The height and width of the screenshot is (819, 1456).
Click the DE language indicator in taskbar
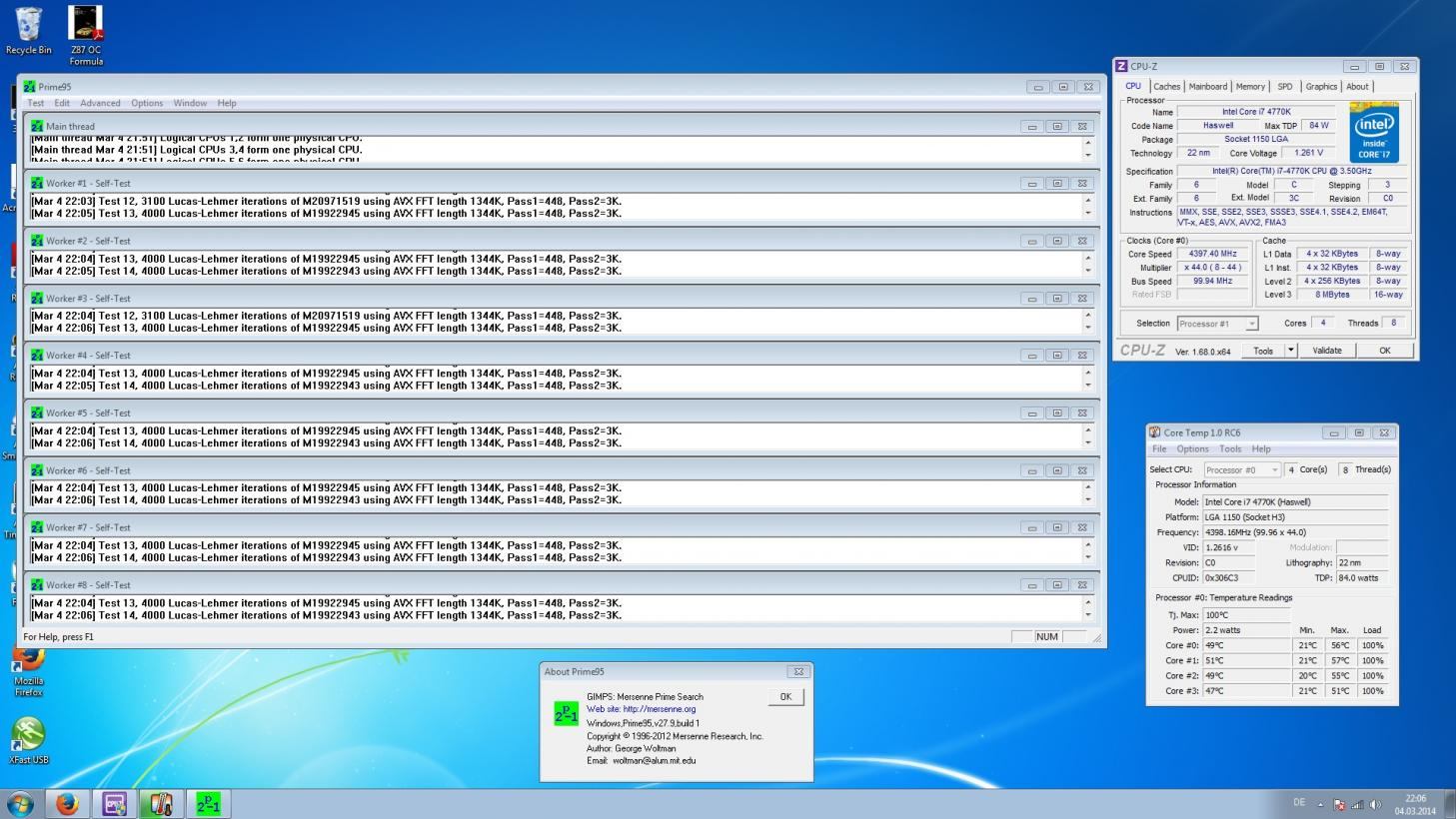pos(1299,803)
